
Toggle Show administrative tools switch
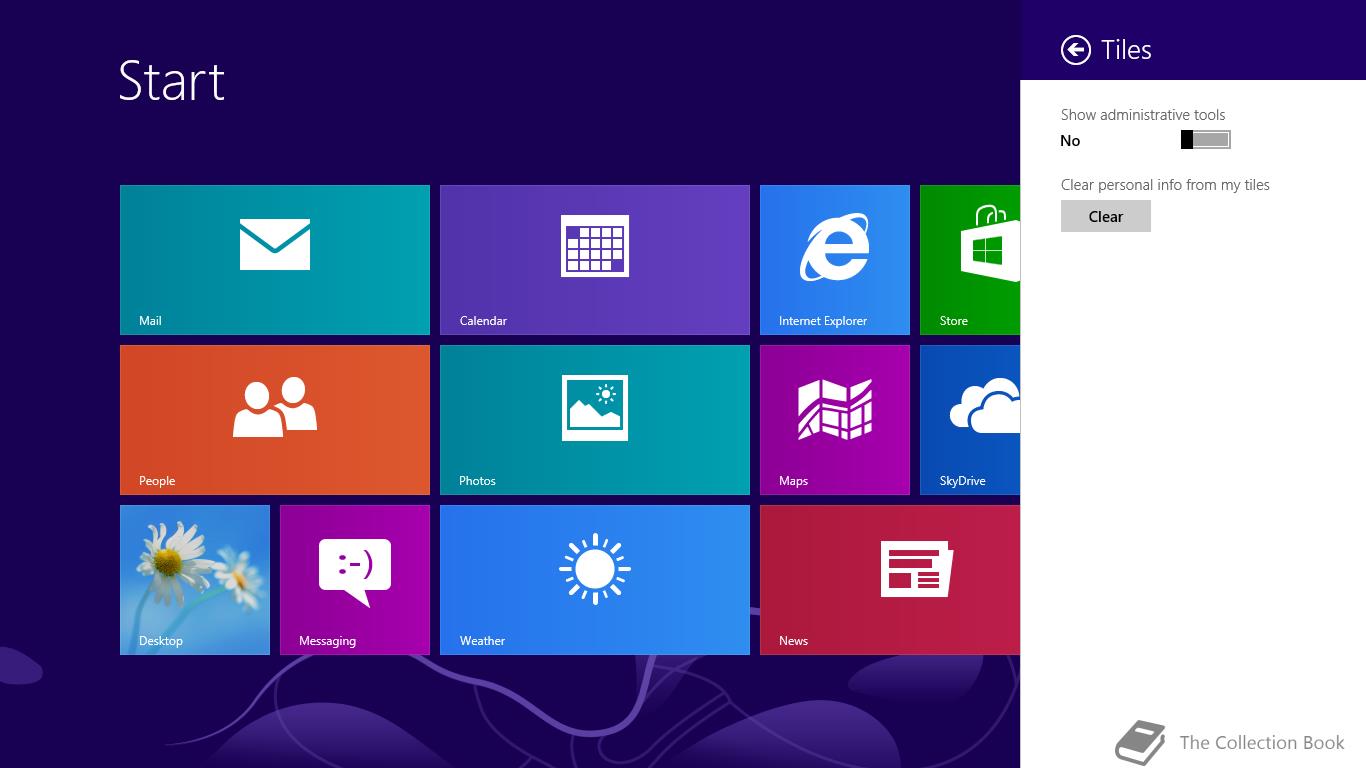point(1206,140)
